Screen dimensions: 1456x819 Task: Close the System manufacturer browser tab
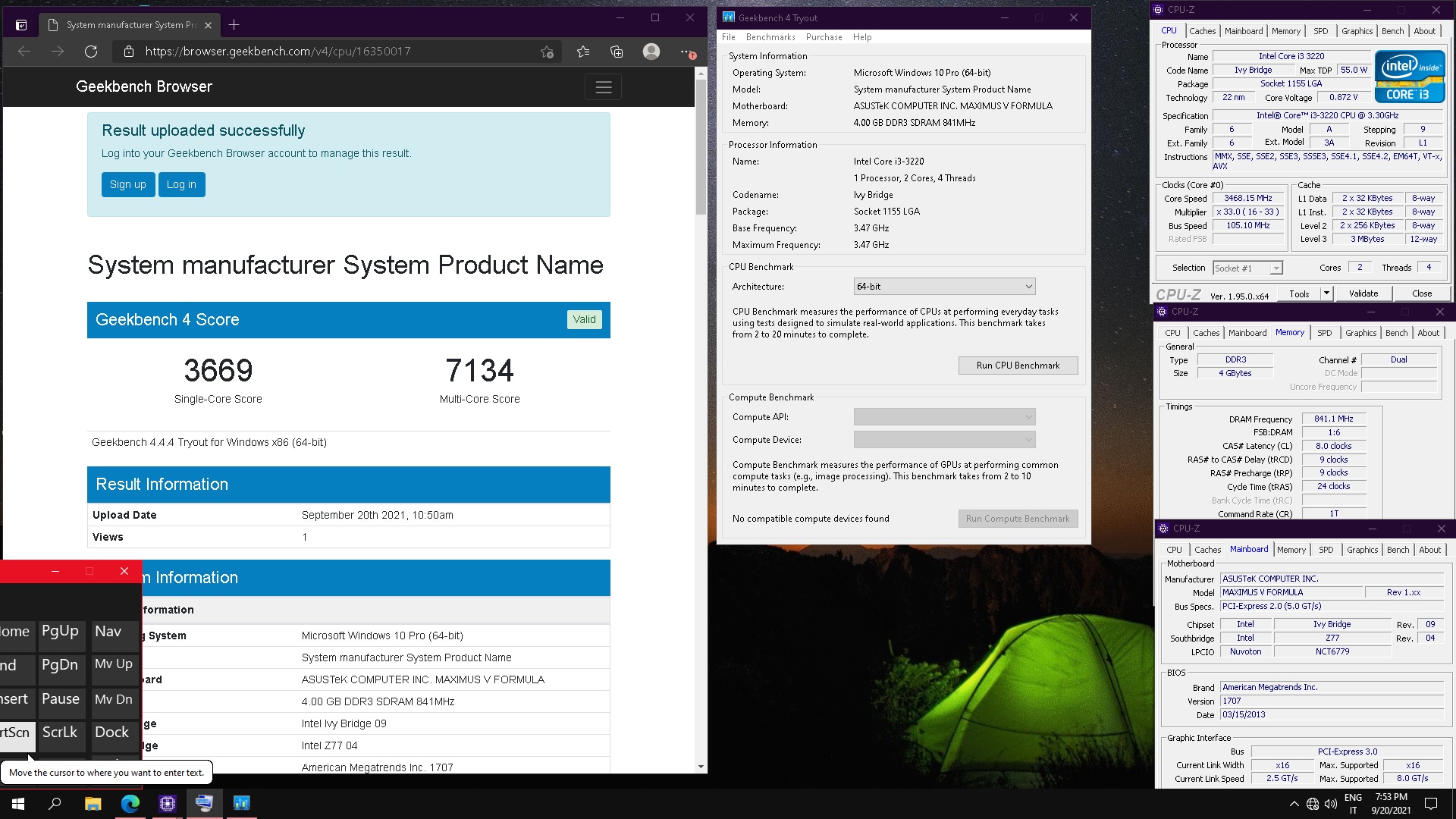tap(208, 25)
